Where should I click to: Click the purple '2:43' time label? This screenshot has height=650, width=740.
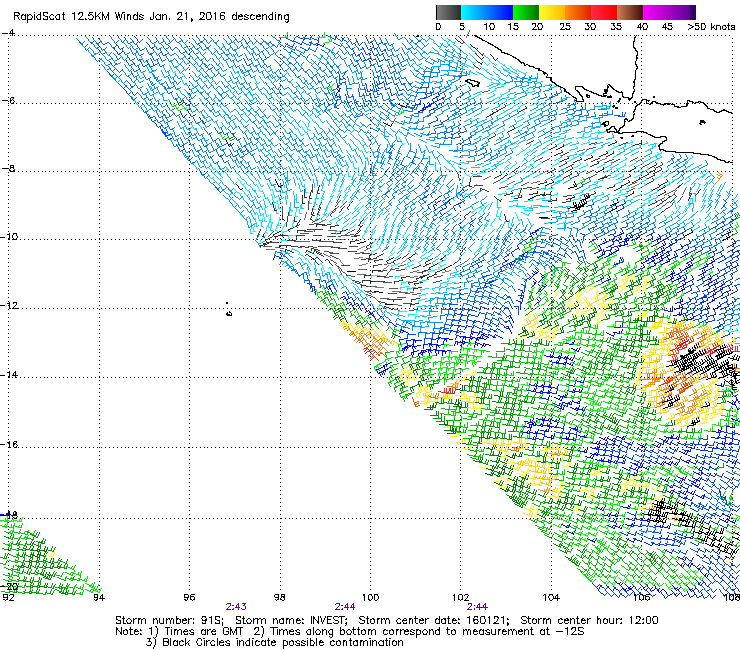tap(236, 607)
